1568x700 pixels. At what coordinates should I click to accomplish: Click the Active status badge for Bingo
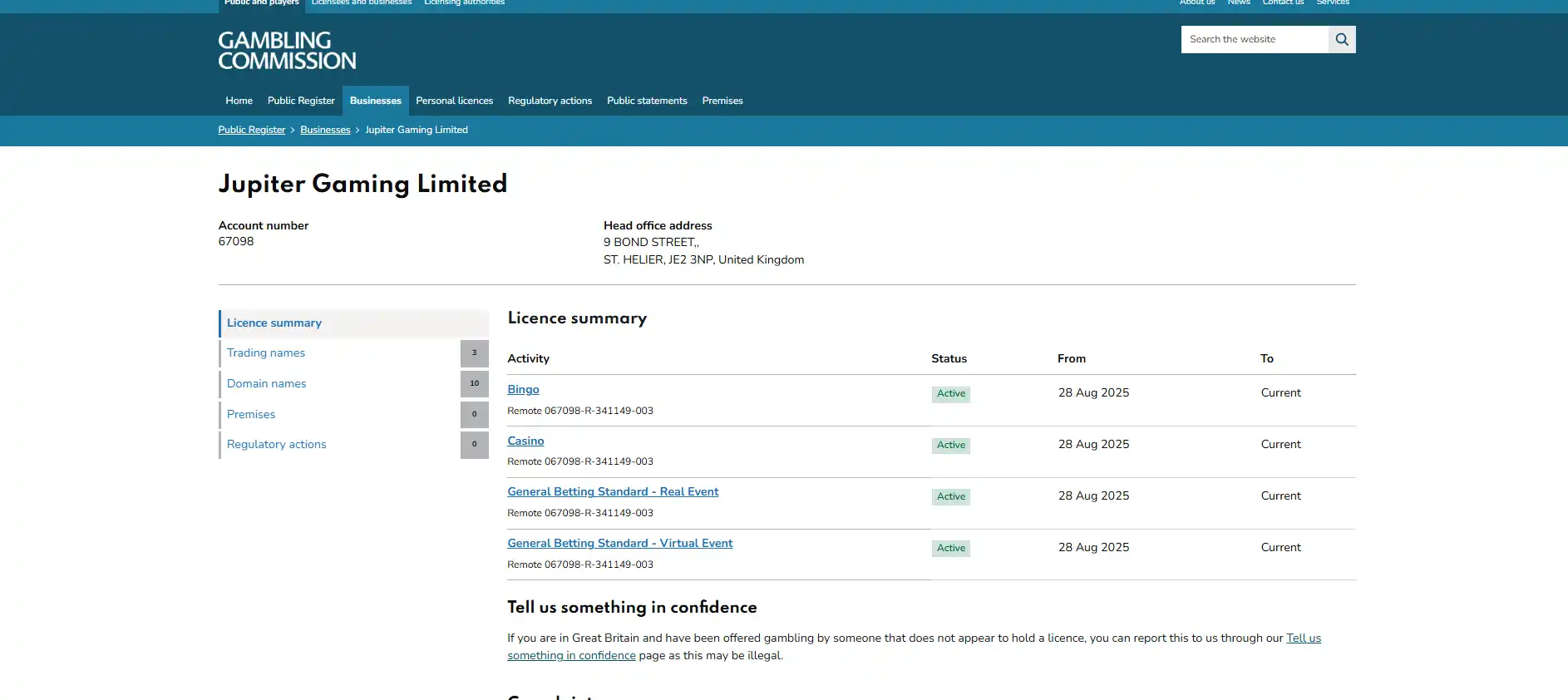pos(951,394)
